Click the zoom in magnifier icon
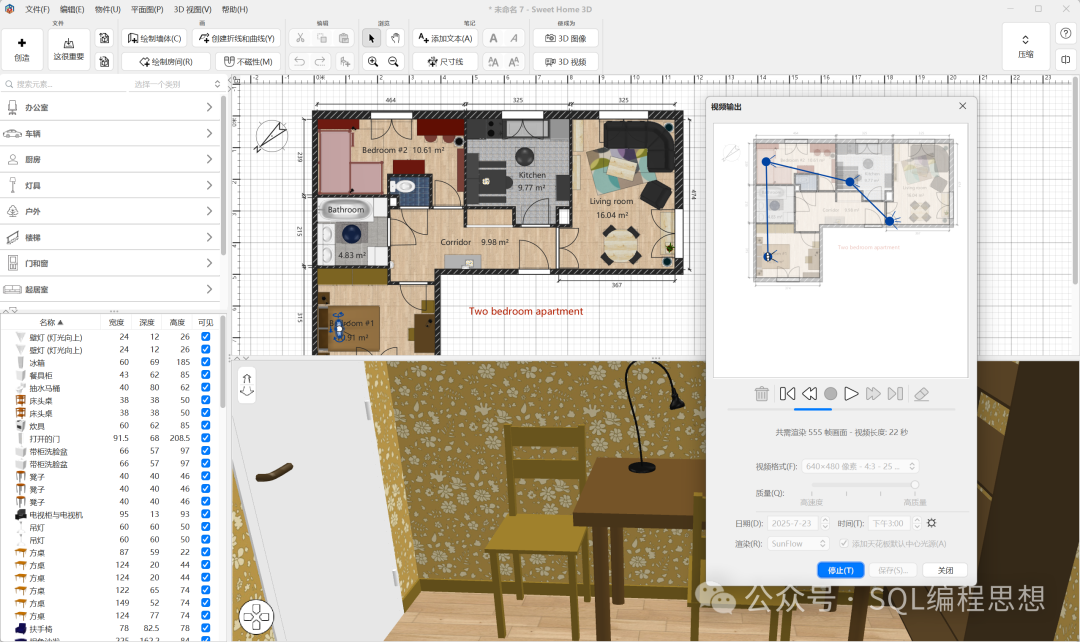Image resolution: width=1080 pixels, height=642 pixels. (x=373, y=61)
